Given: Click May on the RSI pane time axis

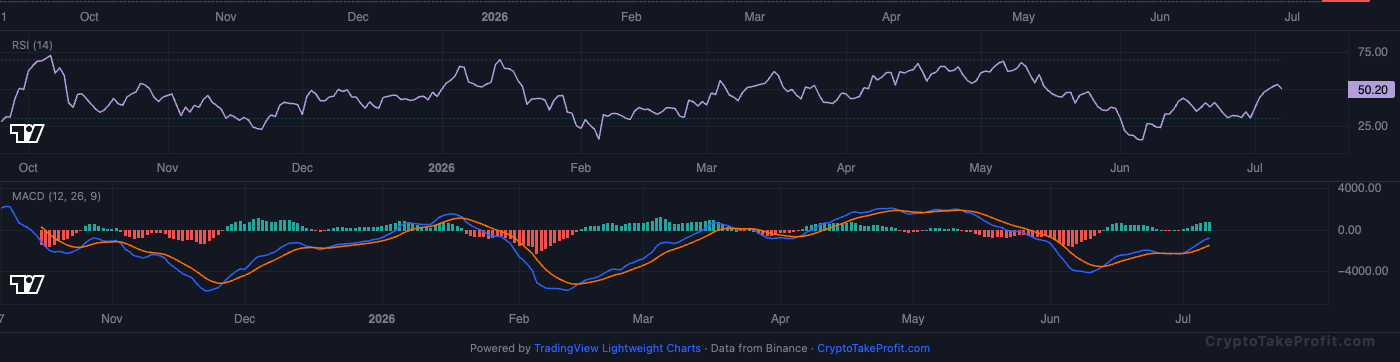Looking at the screenshot, I should pos(981,168).
